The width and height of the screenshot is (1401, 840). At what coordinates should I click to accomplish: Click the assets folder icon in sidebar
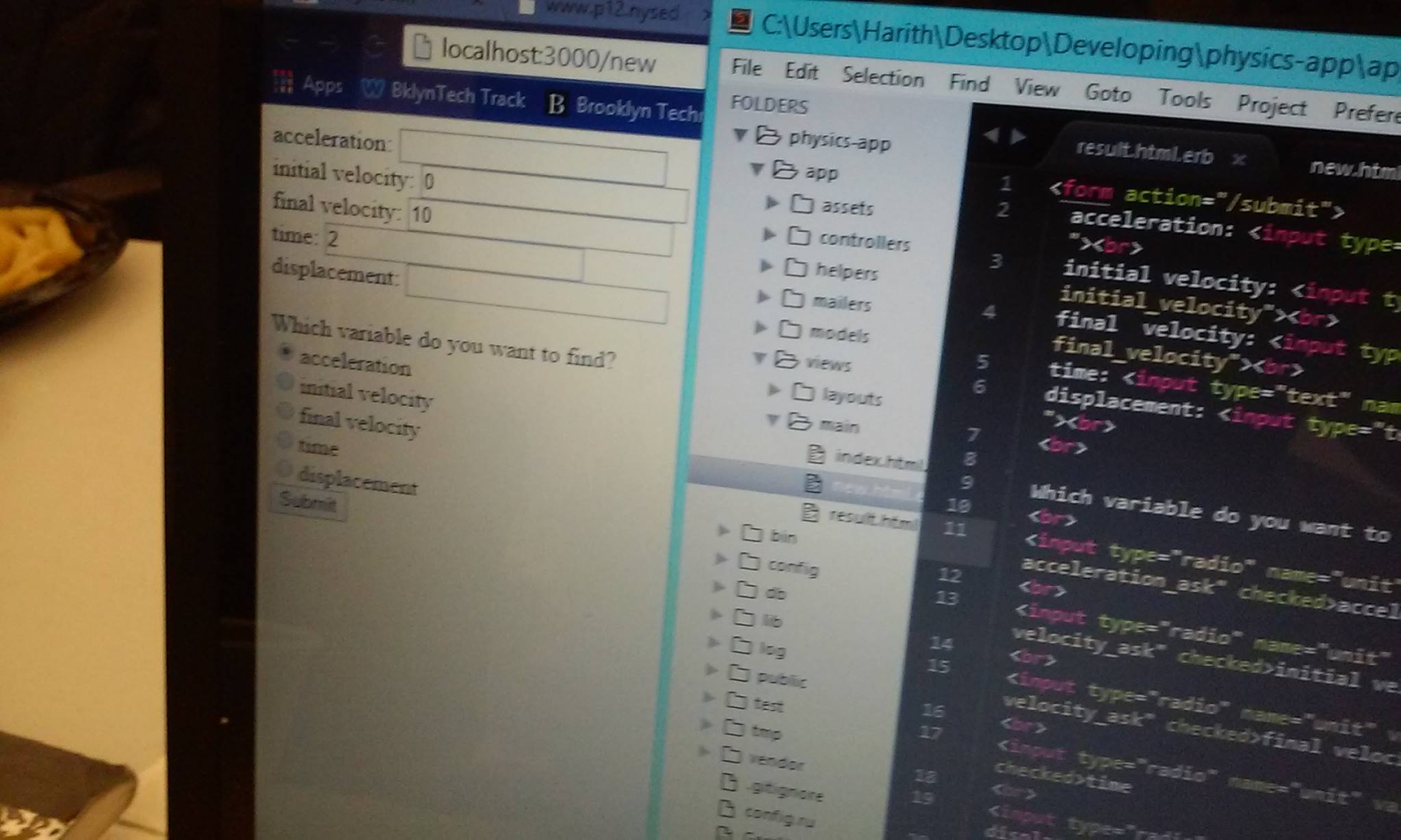[801, 204]
